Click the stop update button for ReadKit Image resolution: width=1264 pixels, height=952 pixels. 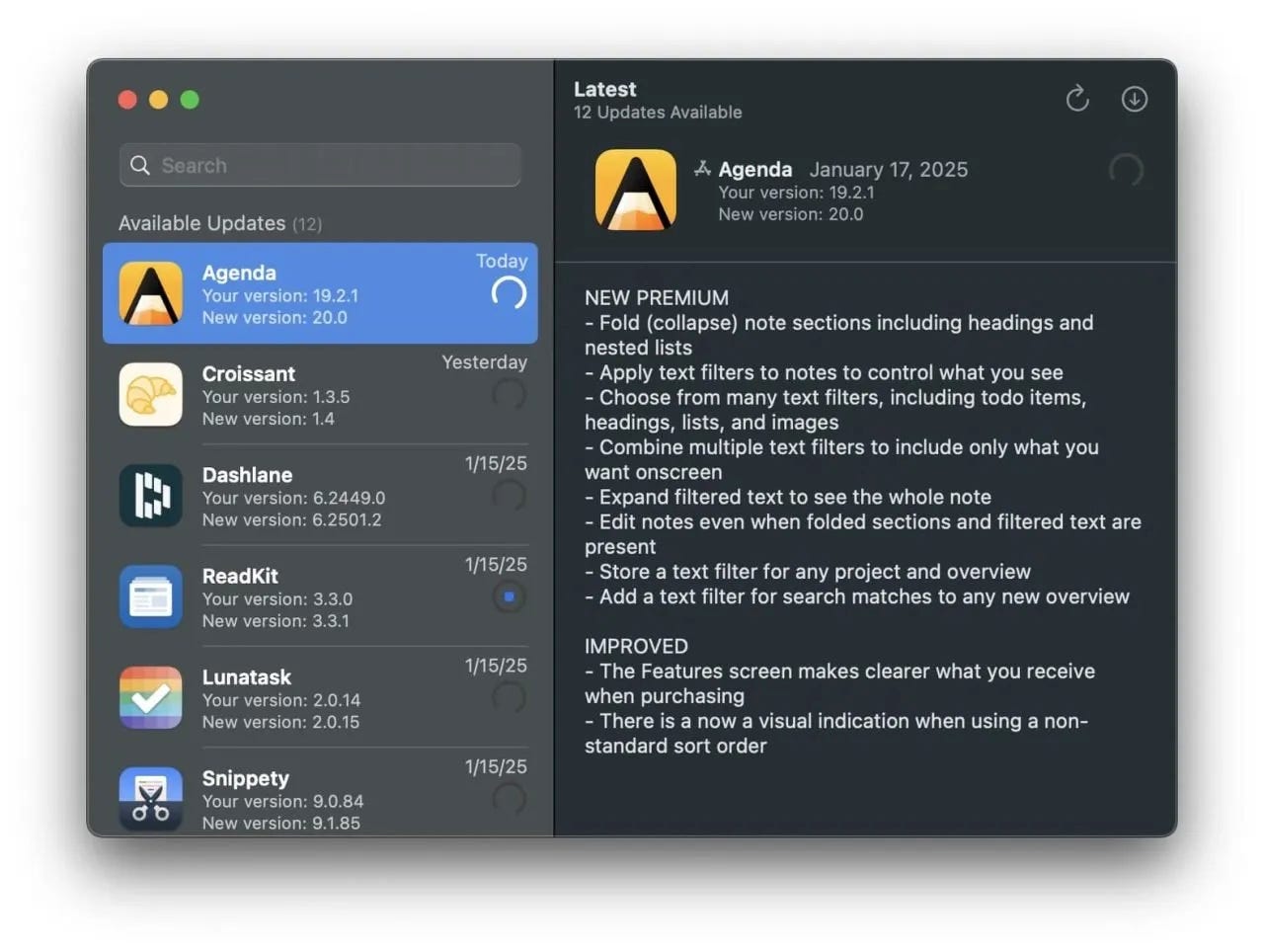[509, 596]
